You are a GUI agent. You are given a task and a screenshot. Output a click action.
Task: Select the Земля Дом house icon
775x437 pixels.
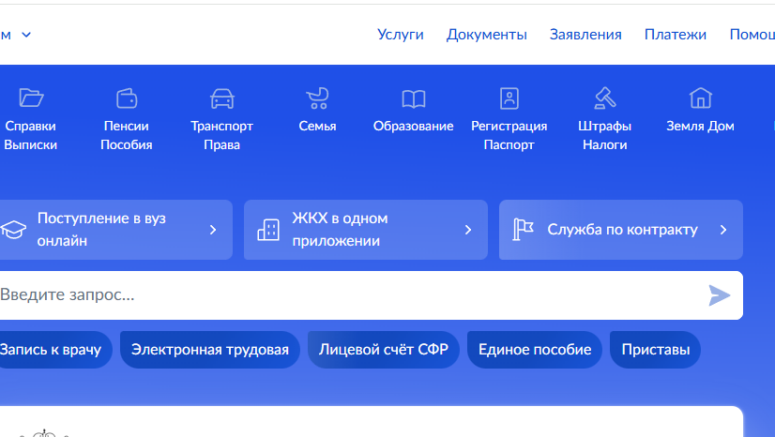point(700,98)
